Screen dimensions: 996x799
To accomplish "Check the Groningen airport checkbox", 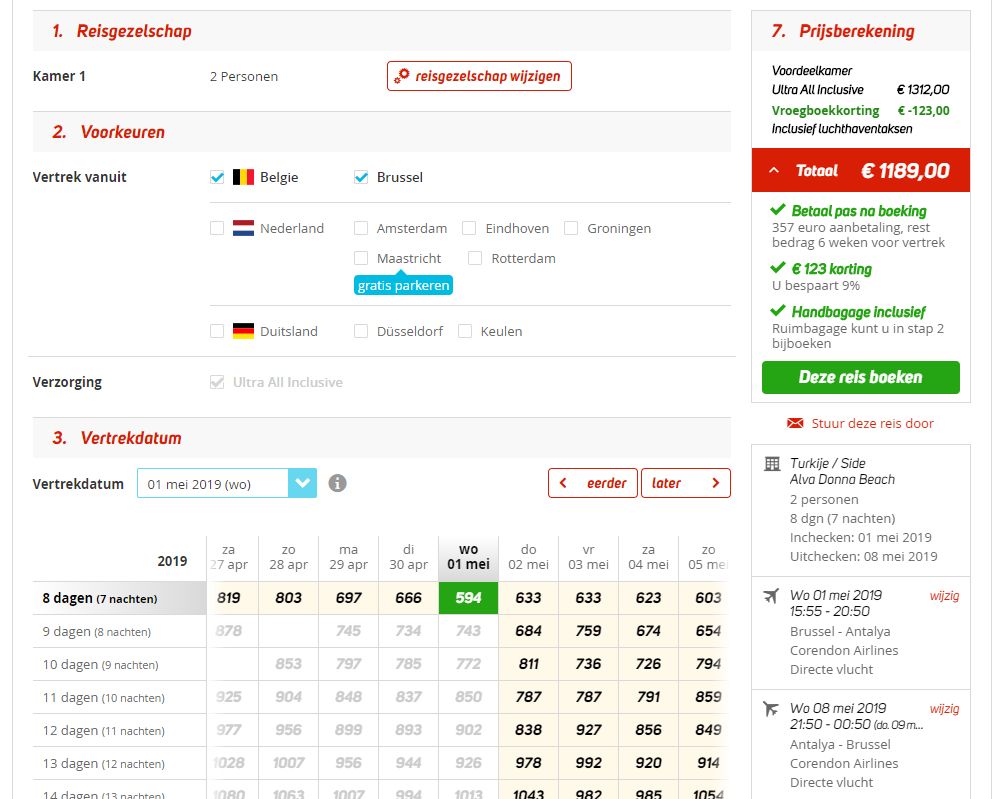I will pos(571,228).
